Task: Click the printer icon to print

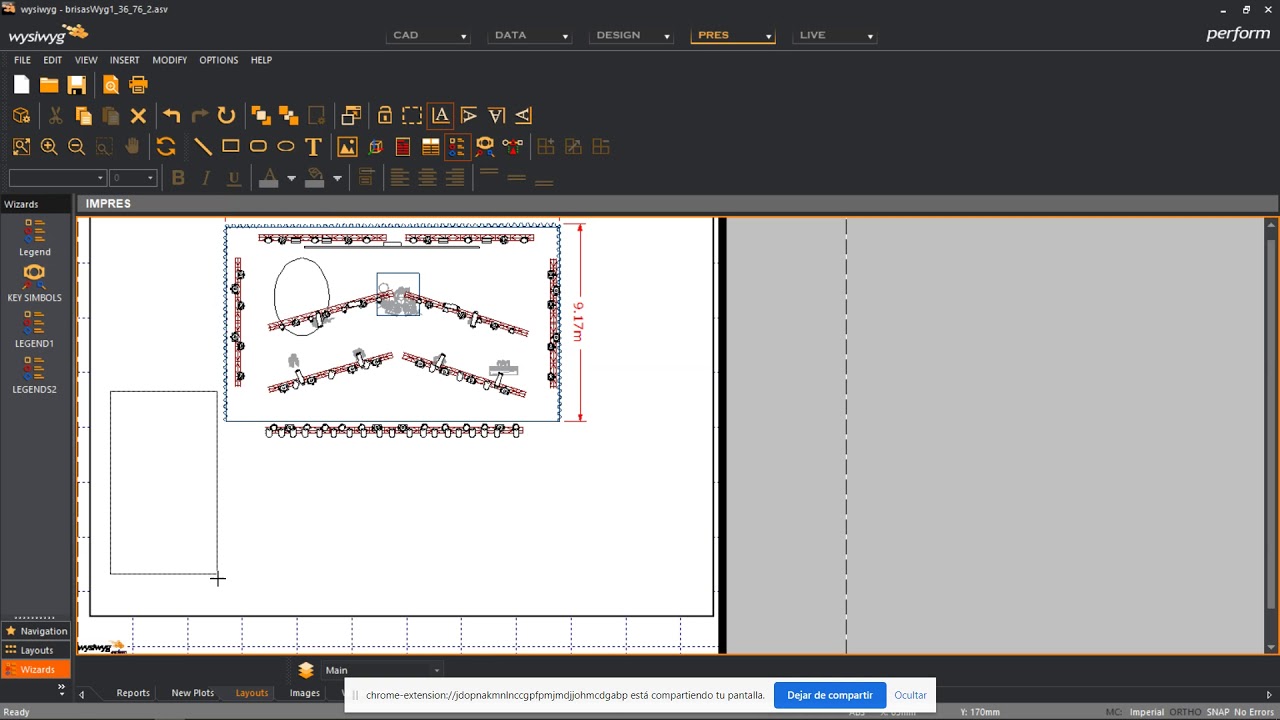Action: 138,86
